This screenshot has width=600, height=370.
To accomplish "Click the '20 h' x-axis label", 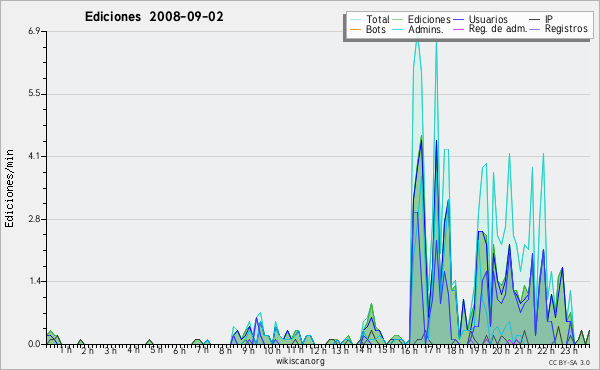I will coord(501,350).
